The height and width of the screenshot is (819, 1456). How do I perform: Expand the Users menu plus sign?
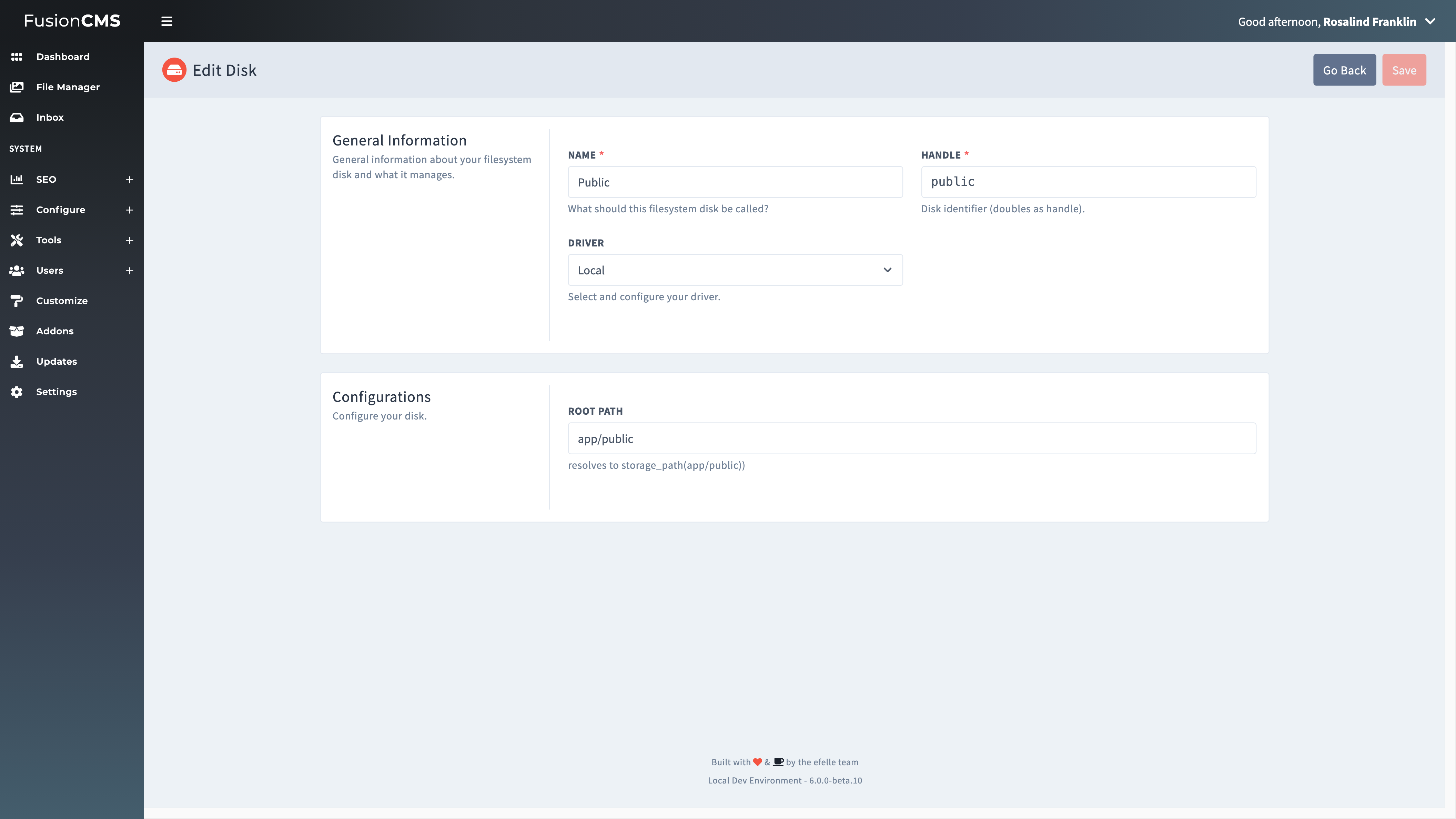(x=130, y=271)
